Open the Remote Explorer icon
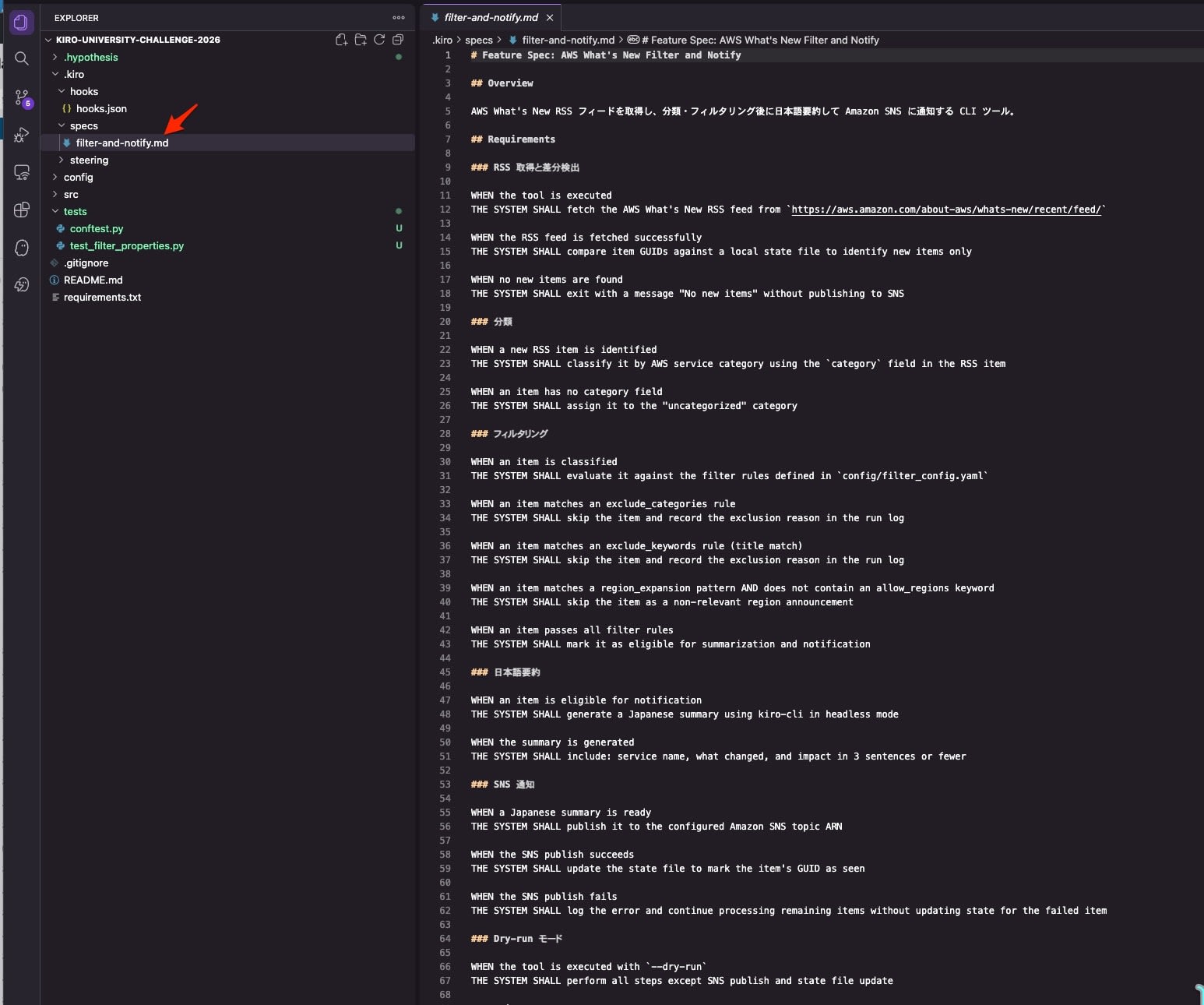Image resolution: width=1204 pixels, height=1005 pixels. pos(21,172)
